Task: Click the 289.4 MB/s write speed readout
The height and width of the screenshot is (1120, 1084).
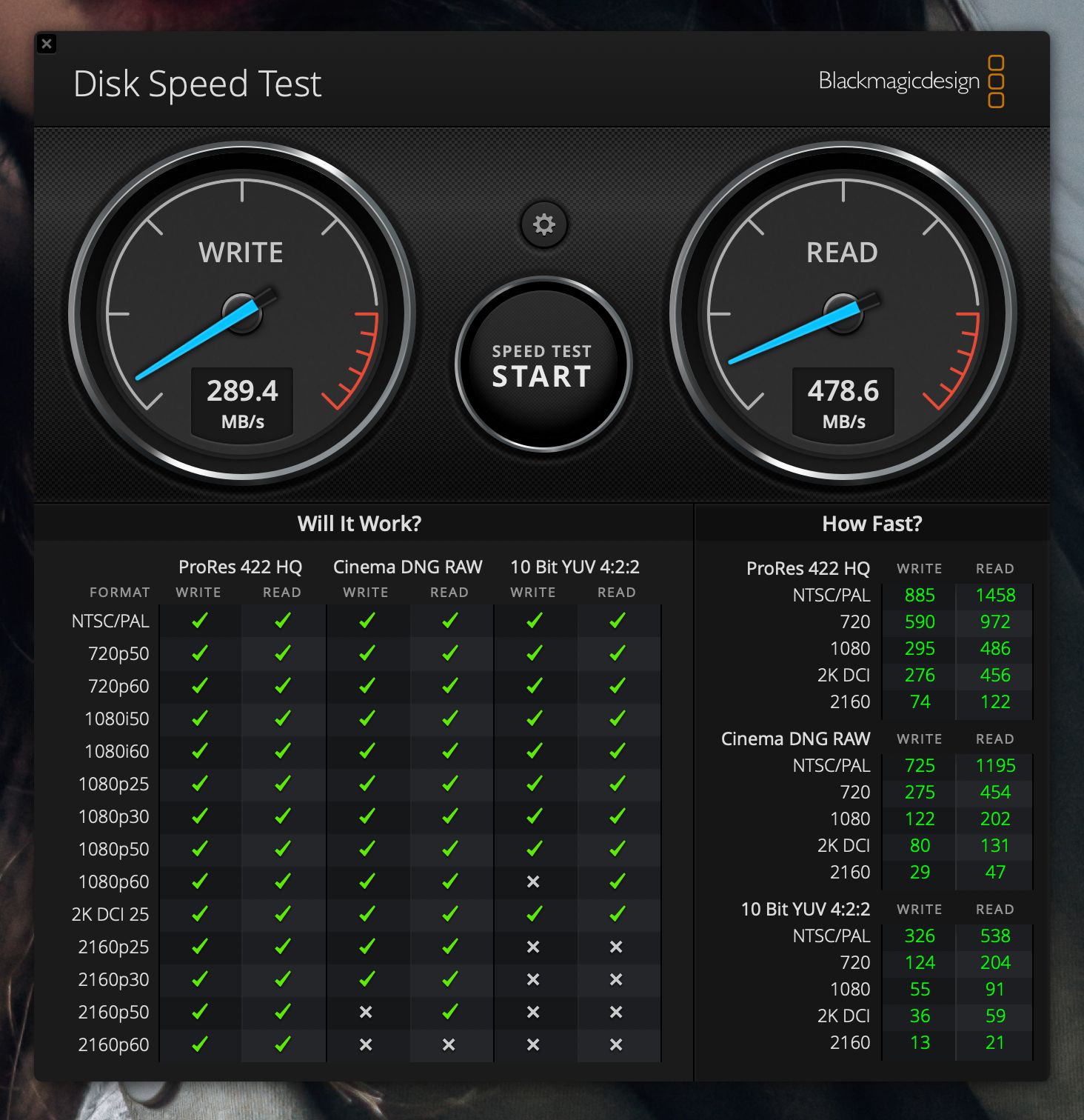Action: (242, 402)
